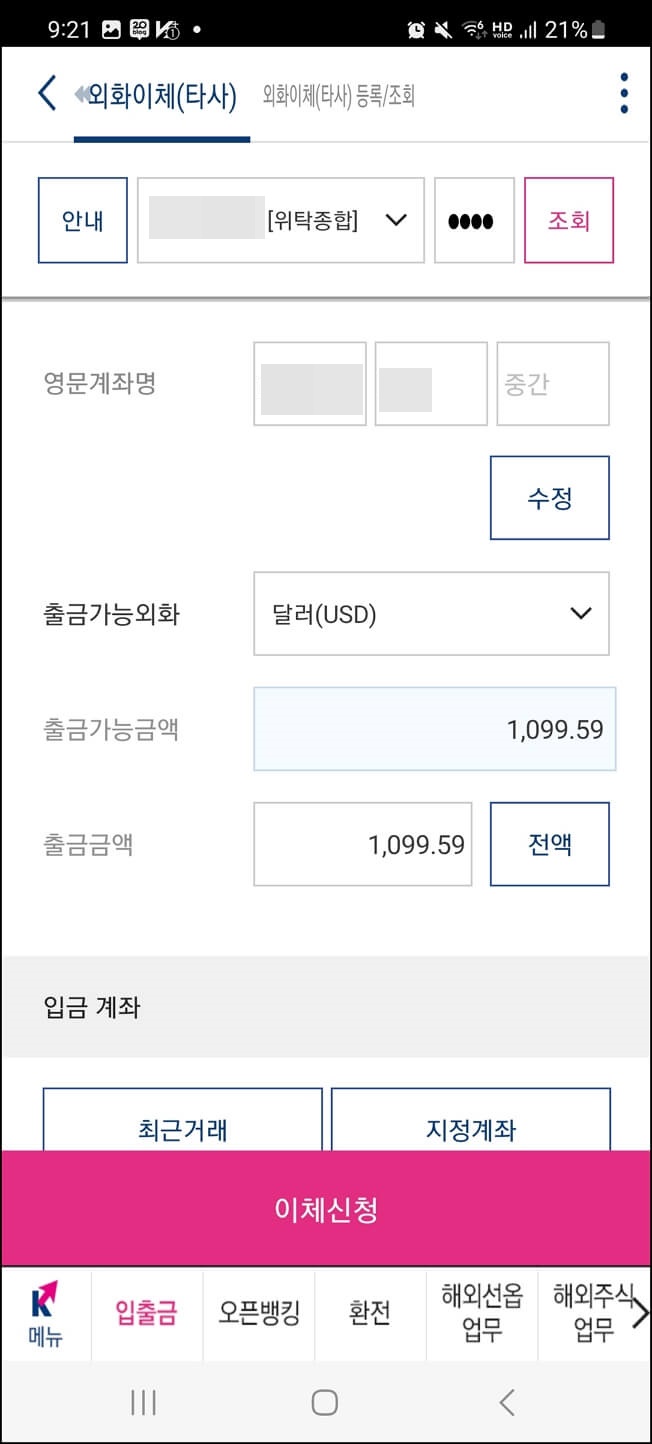The image size is (652, 1444).
Task: Click the 출금금액 amount input field
Action: (x=362, y=844)
